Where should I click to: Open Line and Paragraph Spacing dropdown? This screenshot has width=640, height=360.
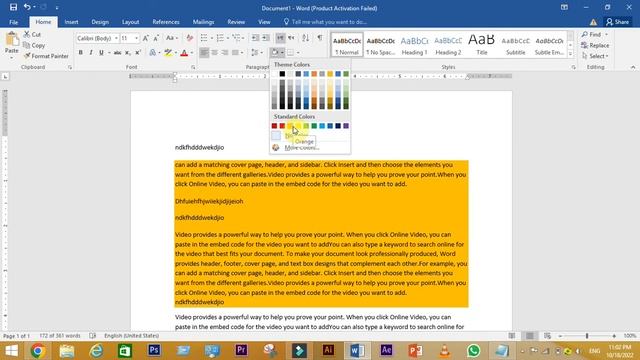click(257, 53)
